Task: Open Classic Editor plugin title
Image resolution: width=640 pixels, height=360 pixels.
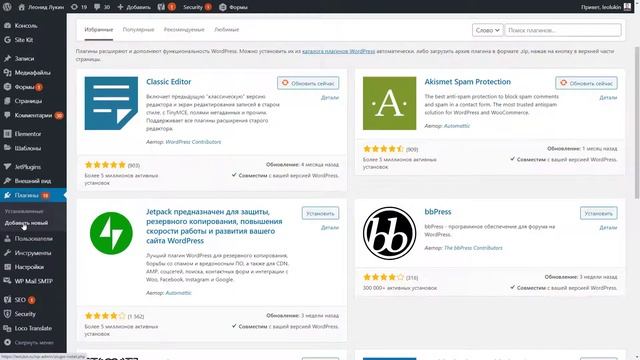Action: click(169, 82)
